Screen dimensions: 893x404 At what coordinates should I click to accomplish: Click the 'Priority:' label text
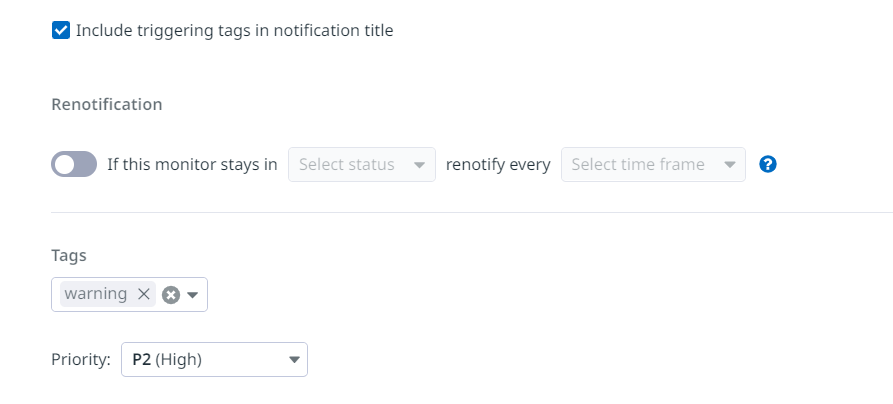81,360
